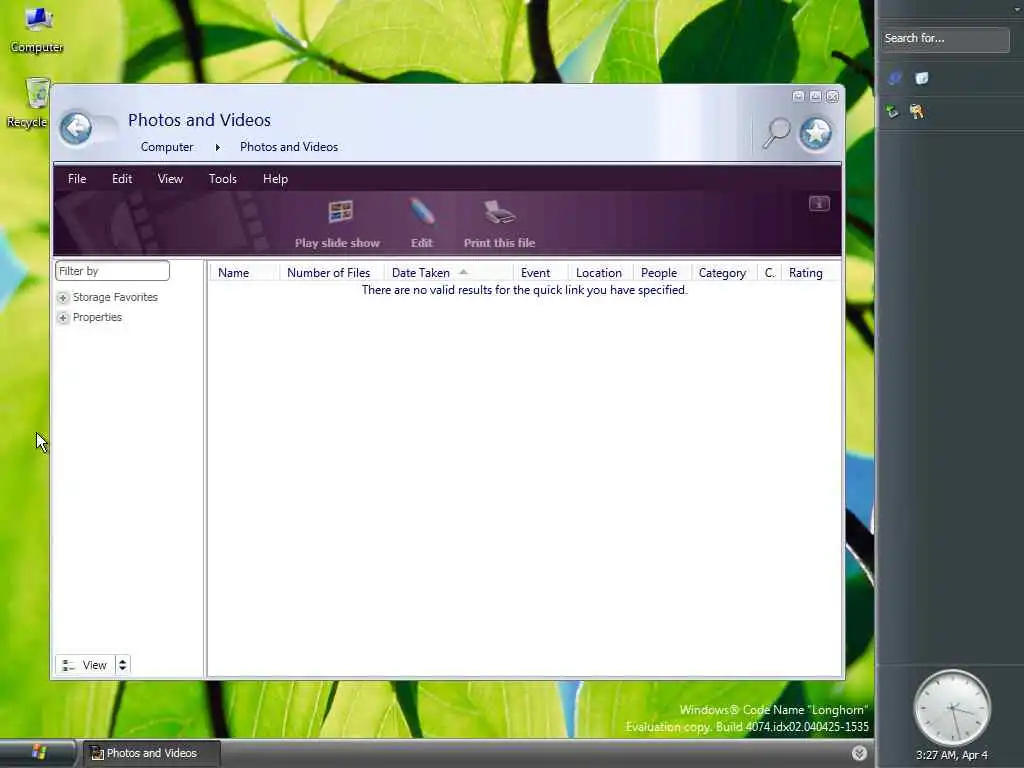Open the magnifier search icon
The image size is (1024, 768).
point(776,133)
